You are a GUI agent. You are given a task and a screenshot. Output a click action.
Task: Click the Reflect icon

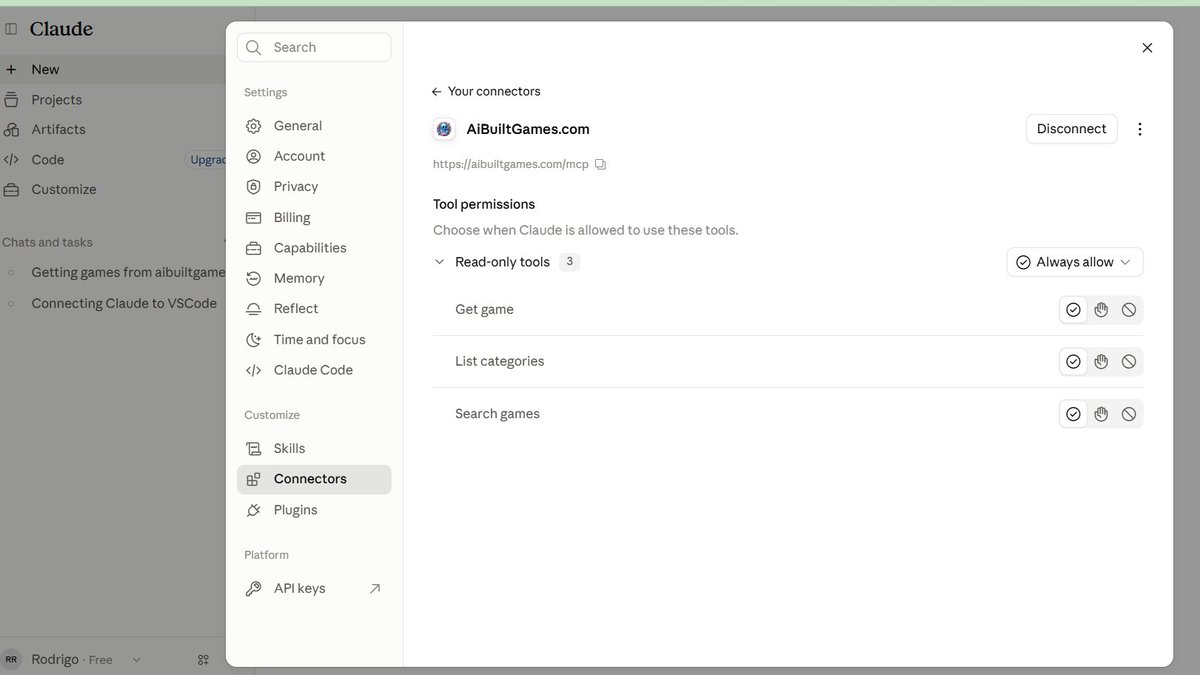coord(254,309)
